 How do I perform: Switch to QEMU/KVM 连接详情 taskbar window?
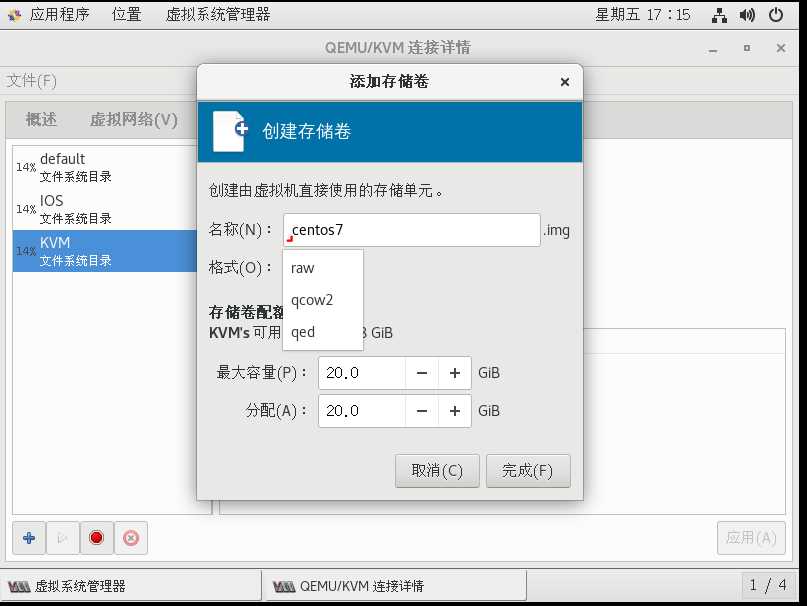pyautogui.click(x=395, y=586)
